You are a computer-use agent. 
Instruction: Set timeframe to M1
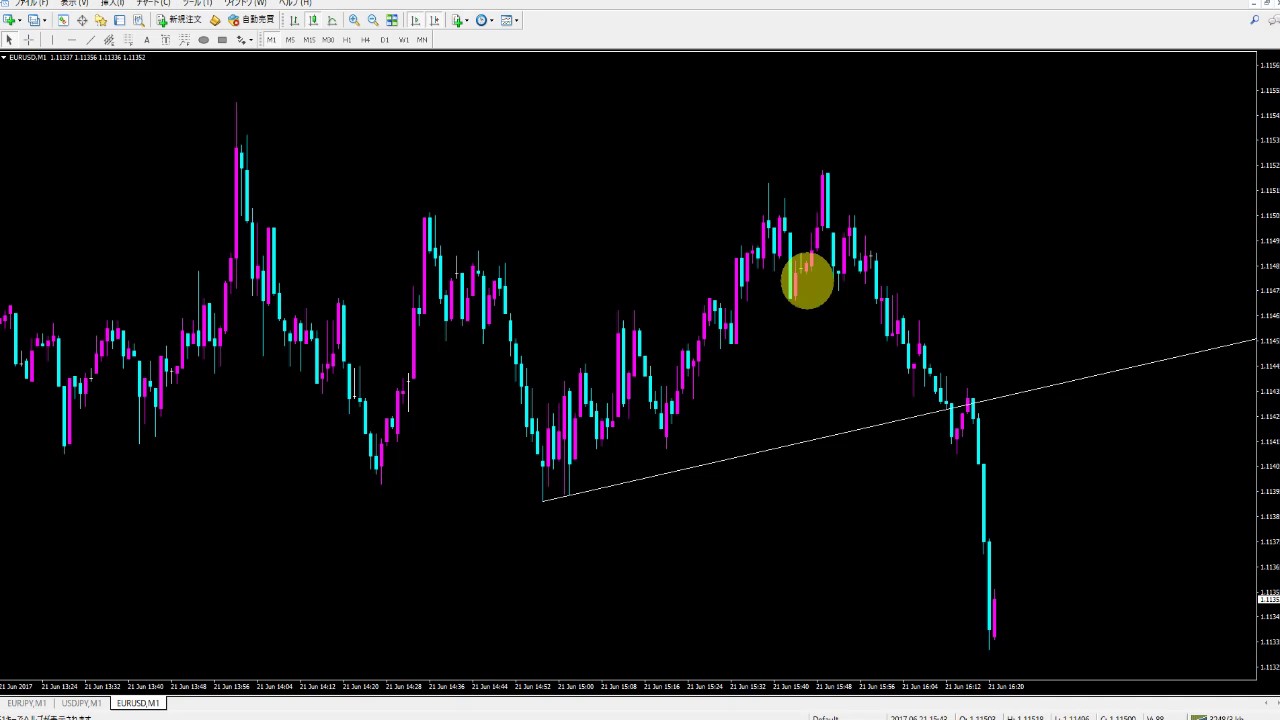(x=271, y=40)
